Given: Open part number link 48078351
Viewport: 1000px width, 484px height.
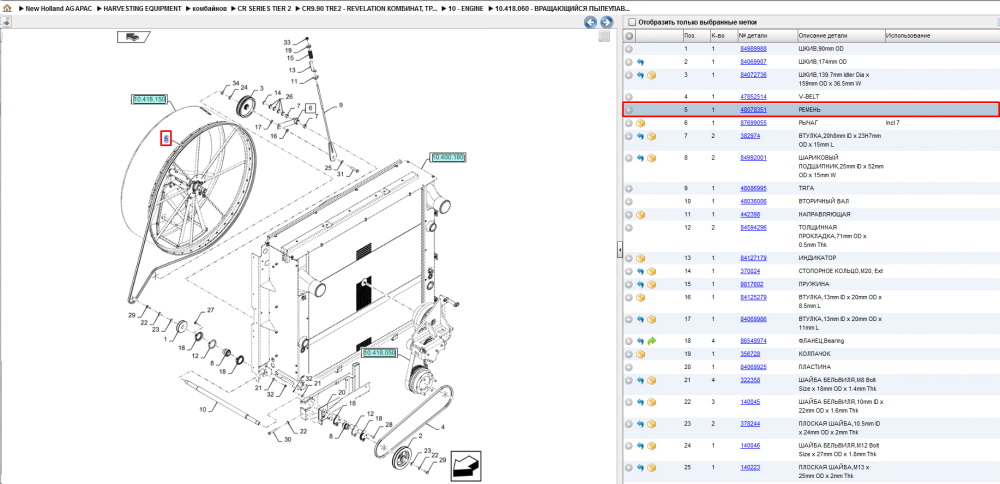Looking at the screenshot, I should 753,110.
